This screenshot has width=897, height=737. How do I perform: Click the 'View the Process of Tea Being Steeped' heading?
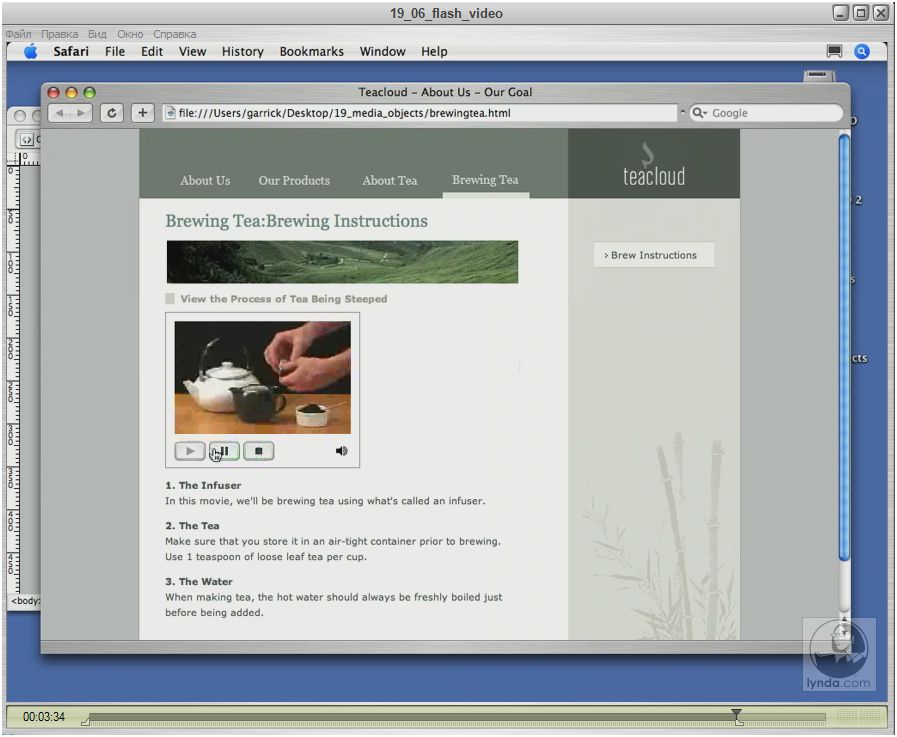pyautogui.click(x=284, y=299)
